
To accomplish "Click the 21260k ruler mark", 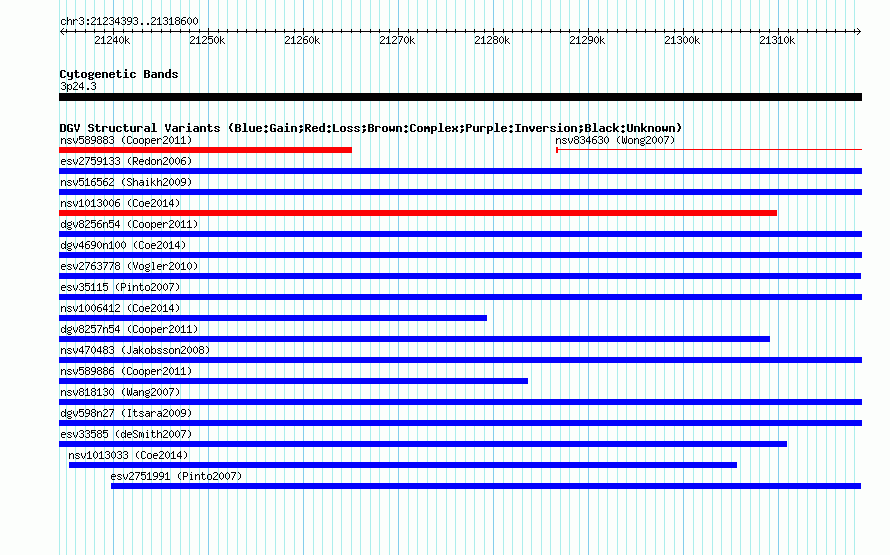I will point(303,40).
